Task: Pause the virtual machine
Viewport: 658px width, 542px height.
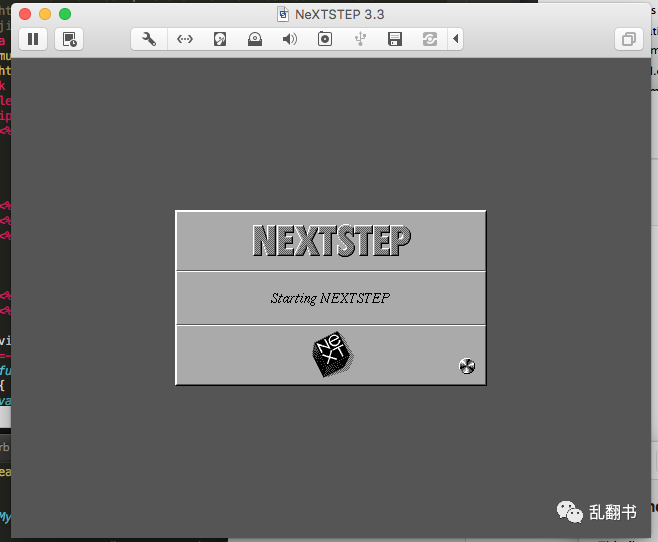Action: 33,39
